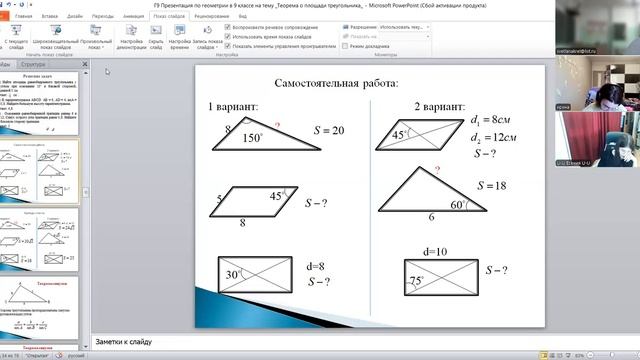Open Quick Access Toolbar customize dropdown

[x=31, y=5]
